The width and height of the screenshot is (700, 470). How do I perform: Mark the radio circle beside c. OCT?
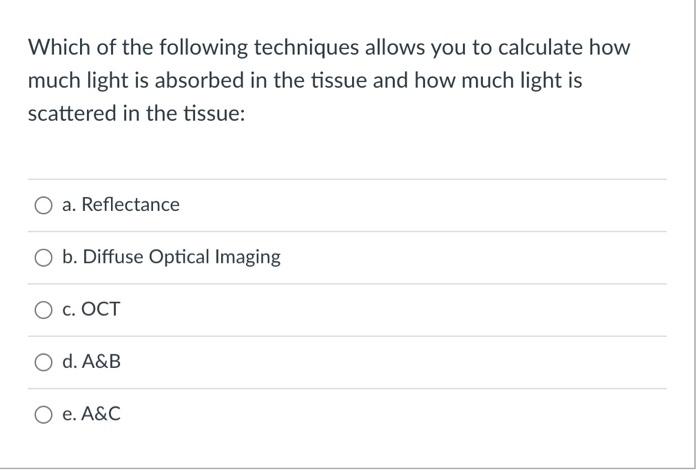pos(44,310)
